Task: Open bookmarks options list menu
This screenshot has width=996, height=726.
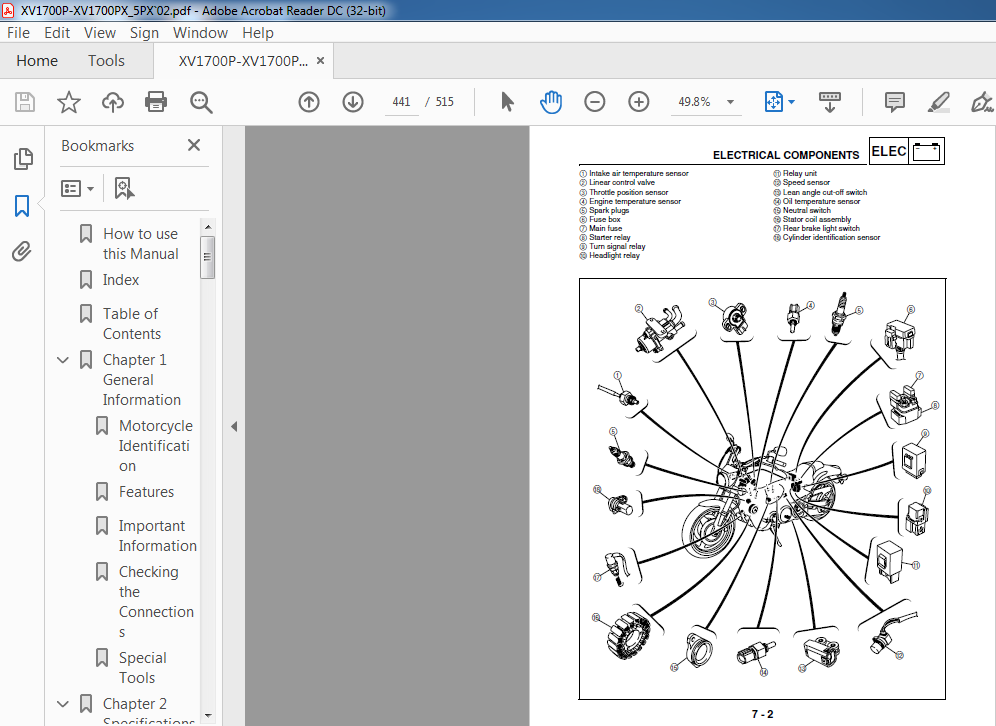Action: (x=77, y=189)
